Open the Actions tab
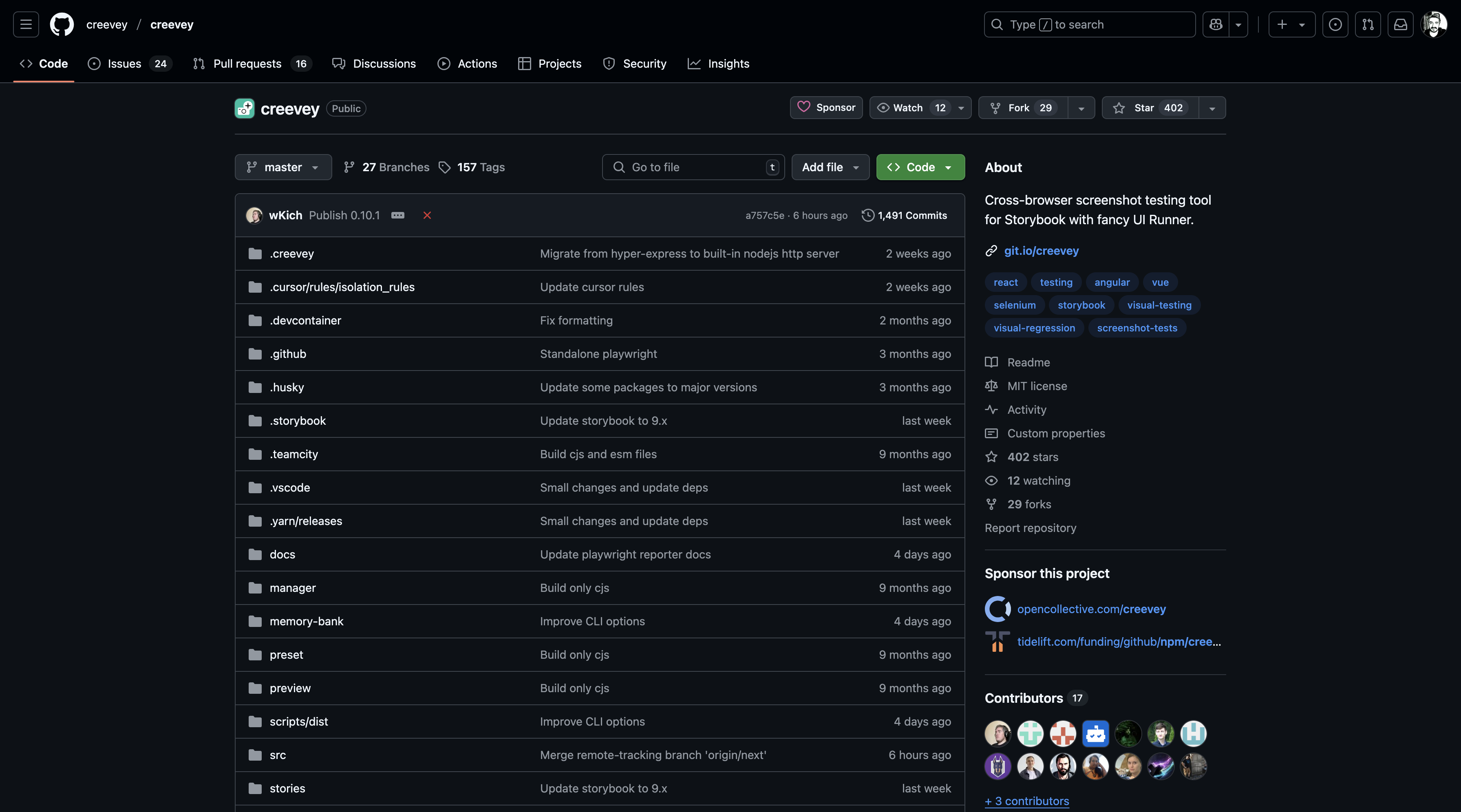 tap(467, 64)
